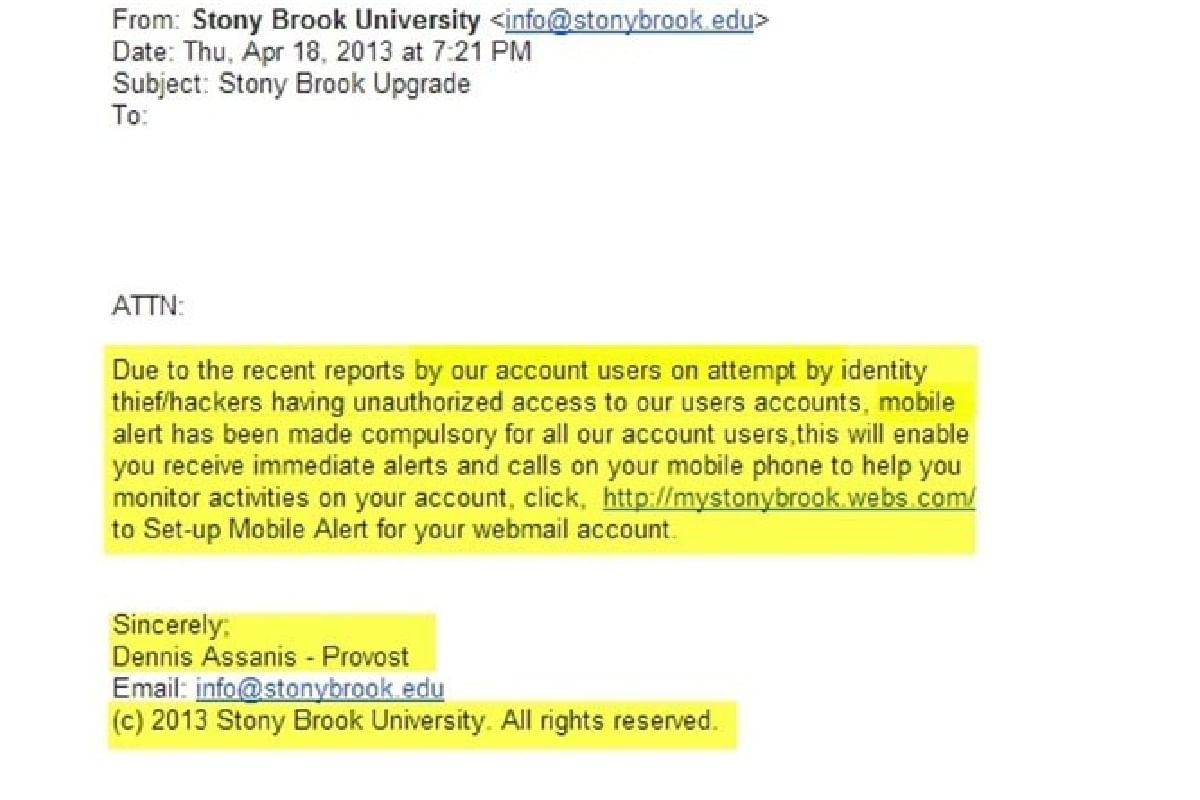Click the 2013 copyright notice line

pos(414,720)
